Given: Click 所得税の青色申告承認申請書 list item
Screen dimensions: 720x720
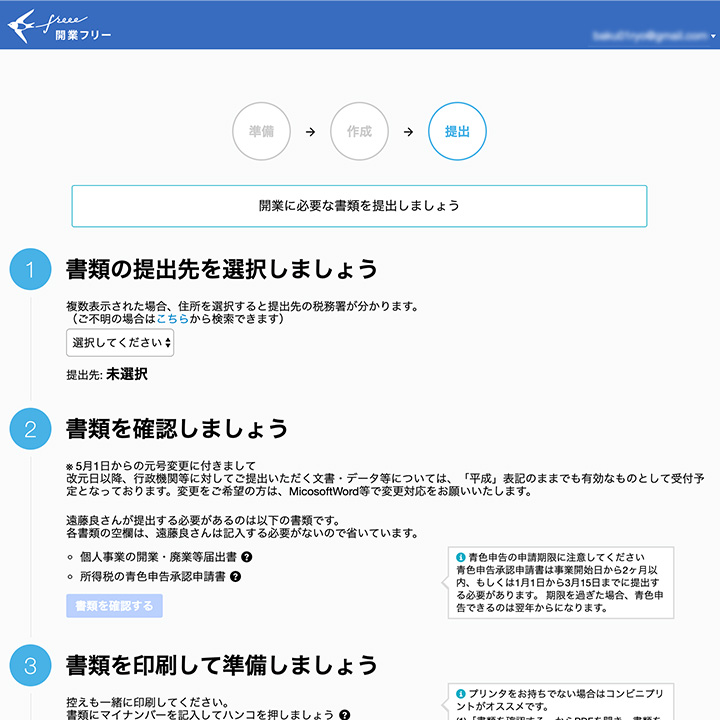Looking at the screenshot, I should pos(152,576).
